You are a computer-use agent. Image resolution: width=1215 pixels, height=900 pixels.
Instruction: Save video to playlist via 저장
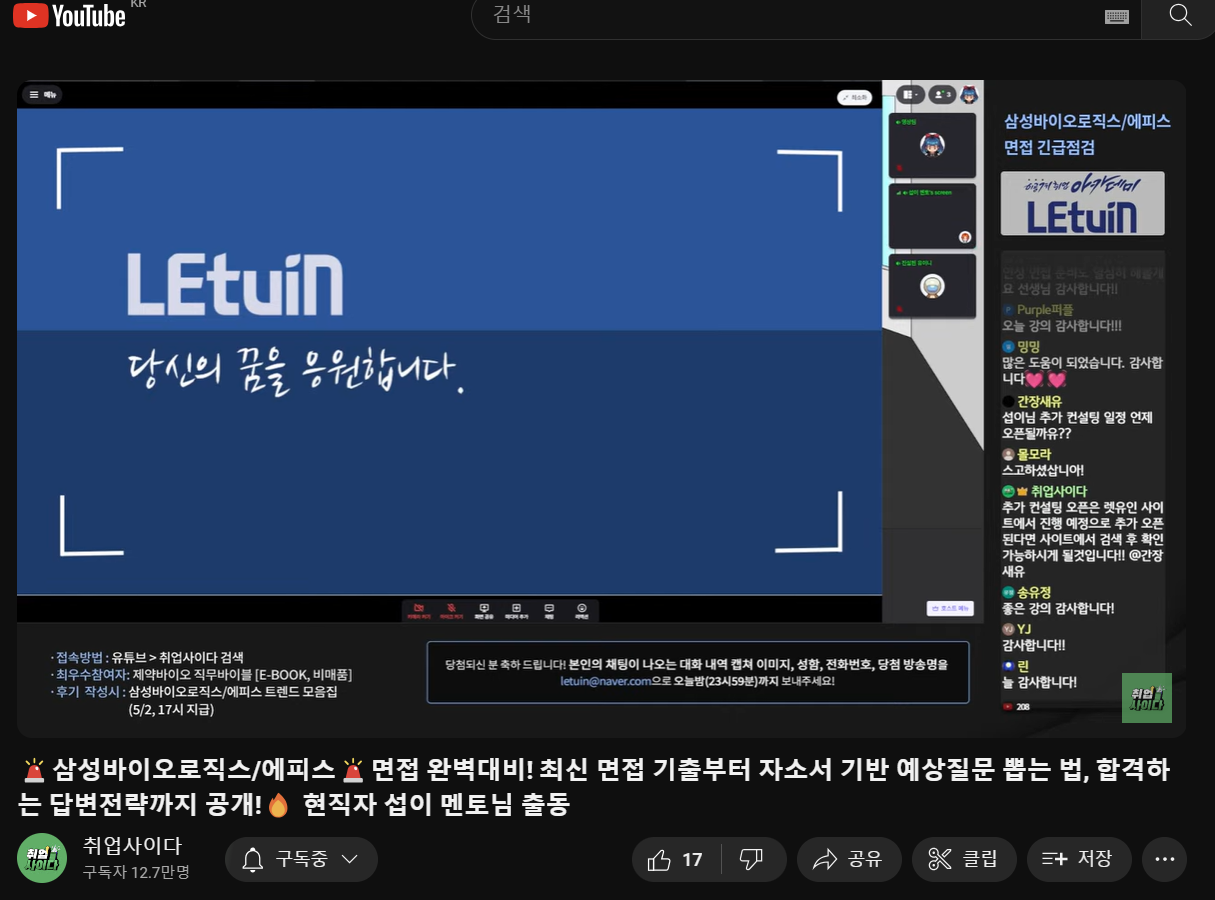tap(1077, 859)
